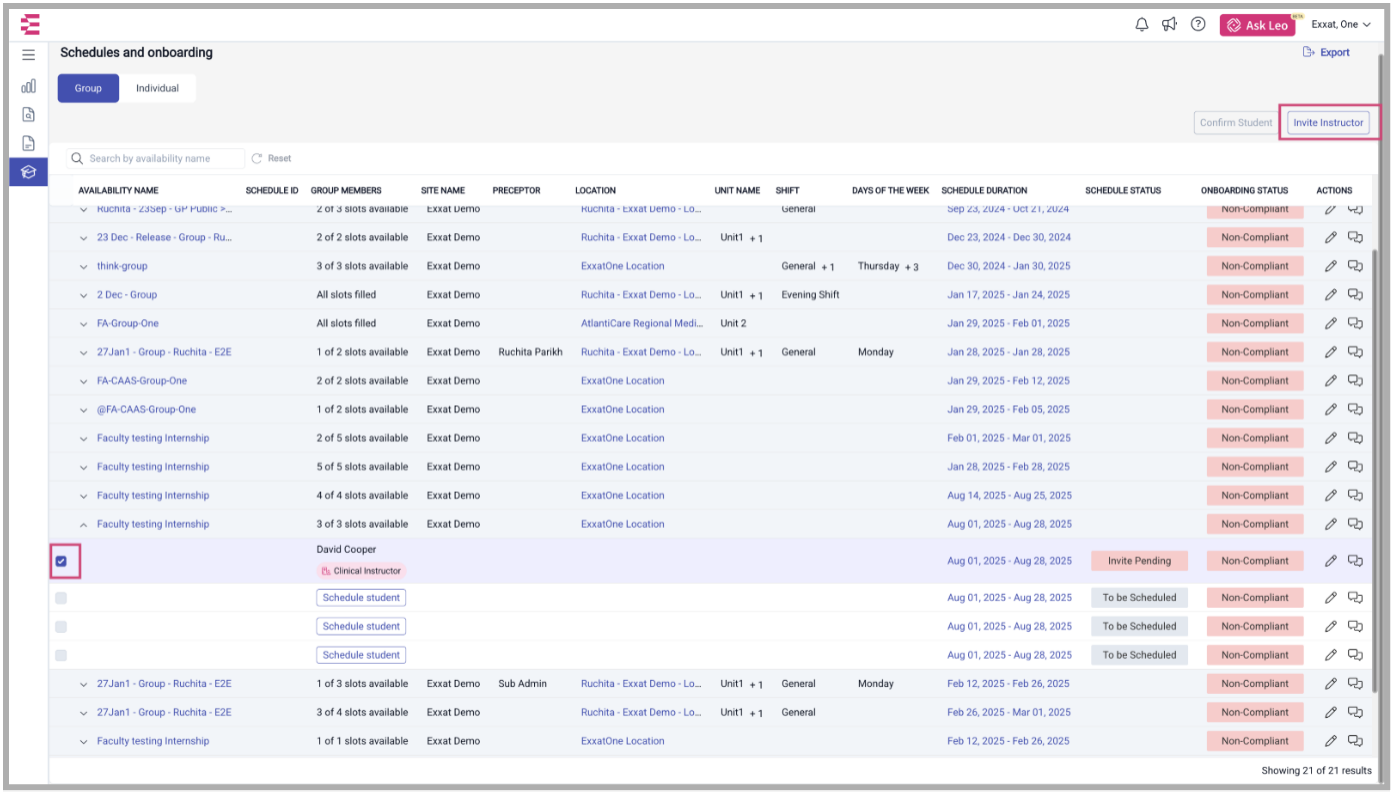Click the announcements megaphone icon

pyautogui.click(x=1169, y=25)
